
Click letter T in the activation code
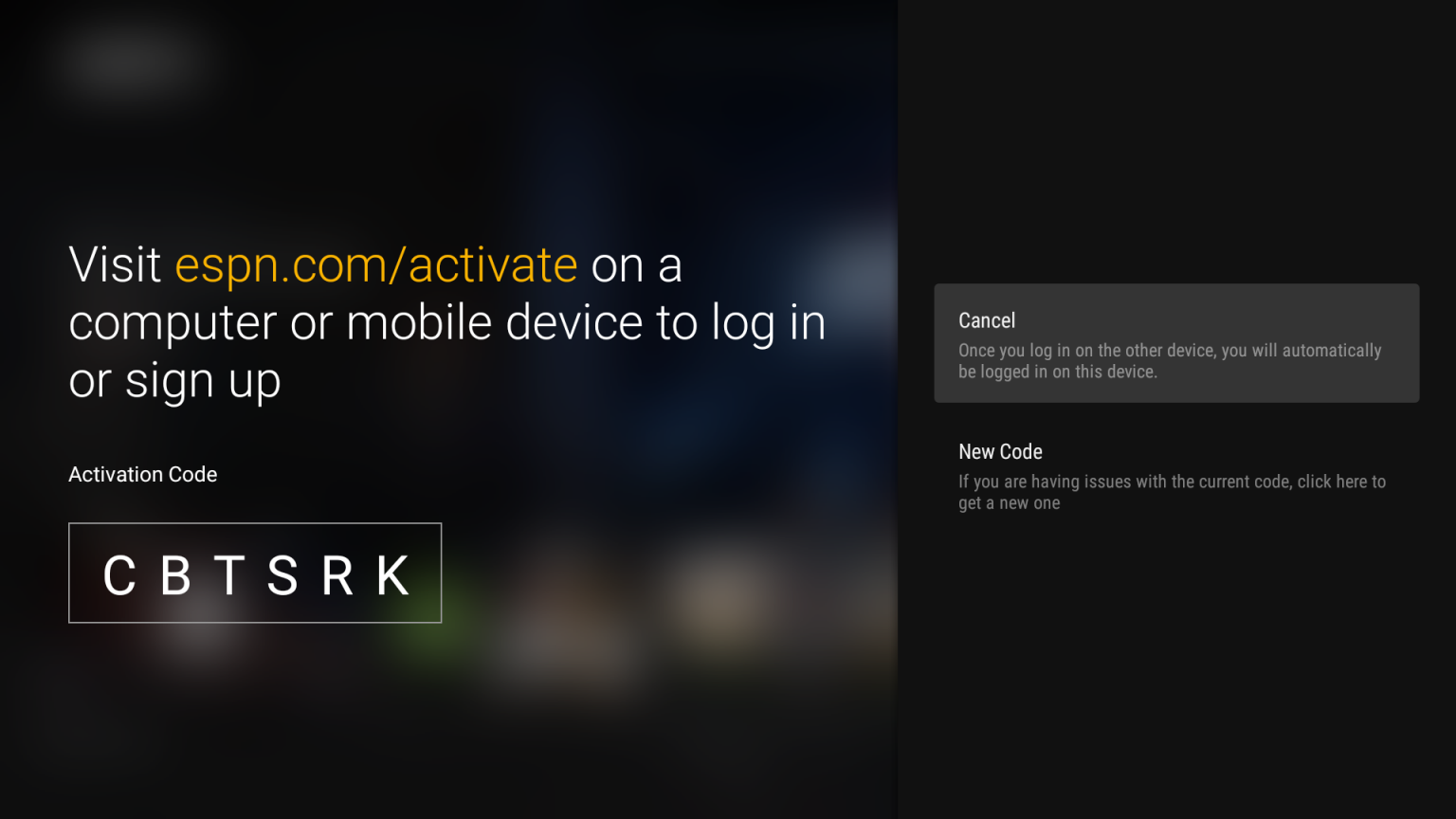tap(229, 575)
